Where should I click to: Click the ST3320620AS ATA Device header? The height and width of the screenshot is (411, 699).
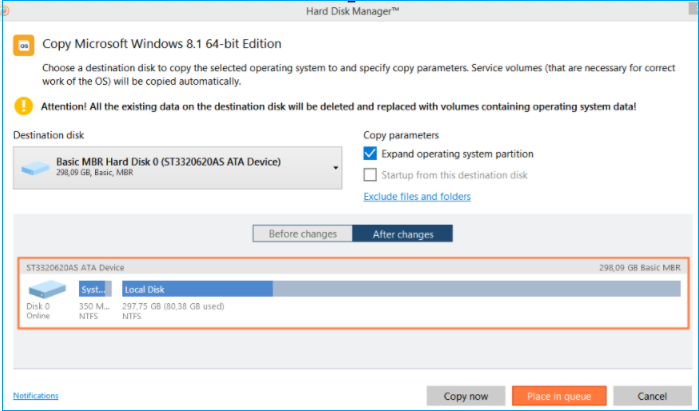tap(76, 267)
